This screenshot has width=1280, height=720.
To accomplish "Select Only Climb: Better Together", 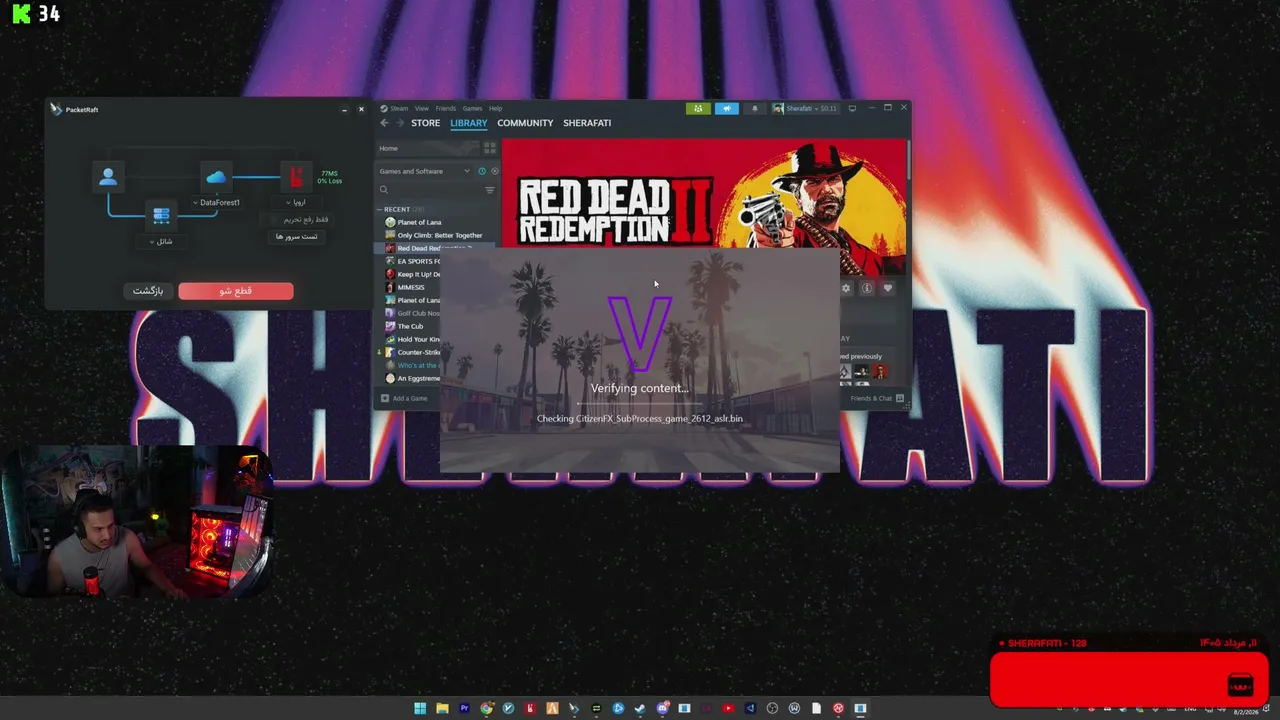I will click(x=433, y=235).
